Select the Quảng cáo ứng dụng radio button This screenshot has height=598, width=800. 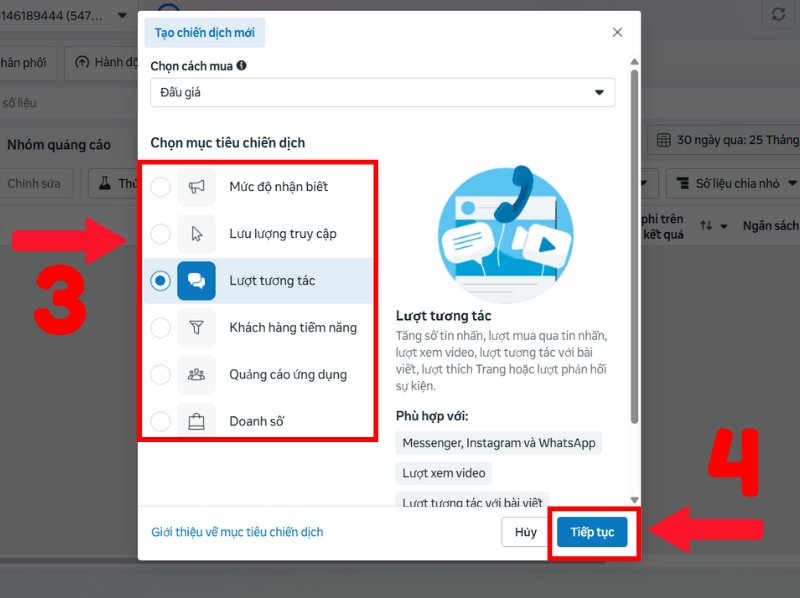(160, 375)
